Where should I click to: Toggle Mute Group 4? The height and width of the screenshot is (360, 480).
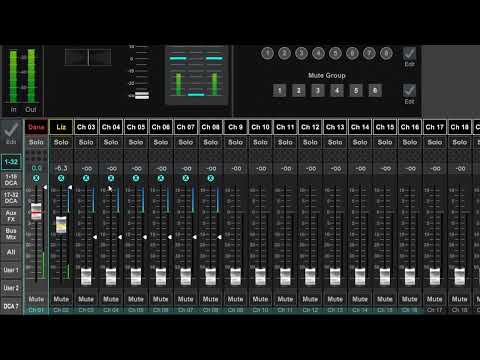point(337,90)
